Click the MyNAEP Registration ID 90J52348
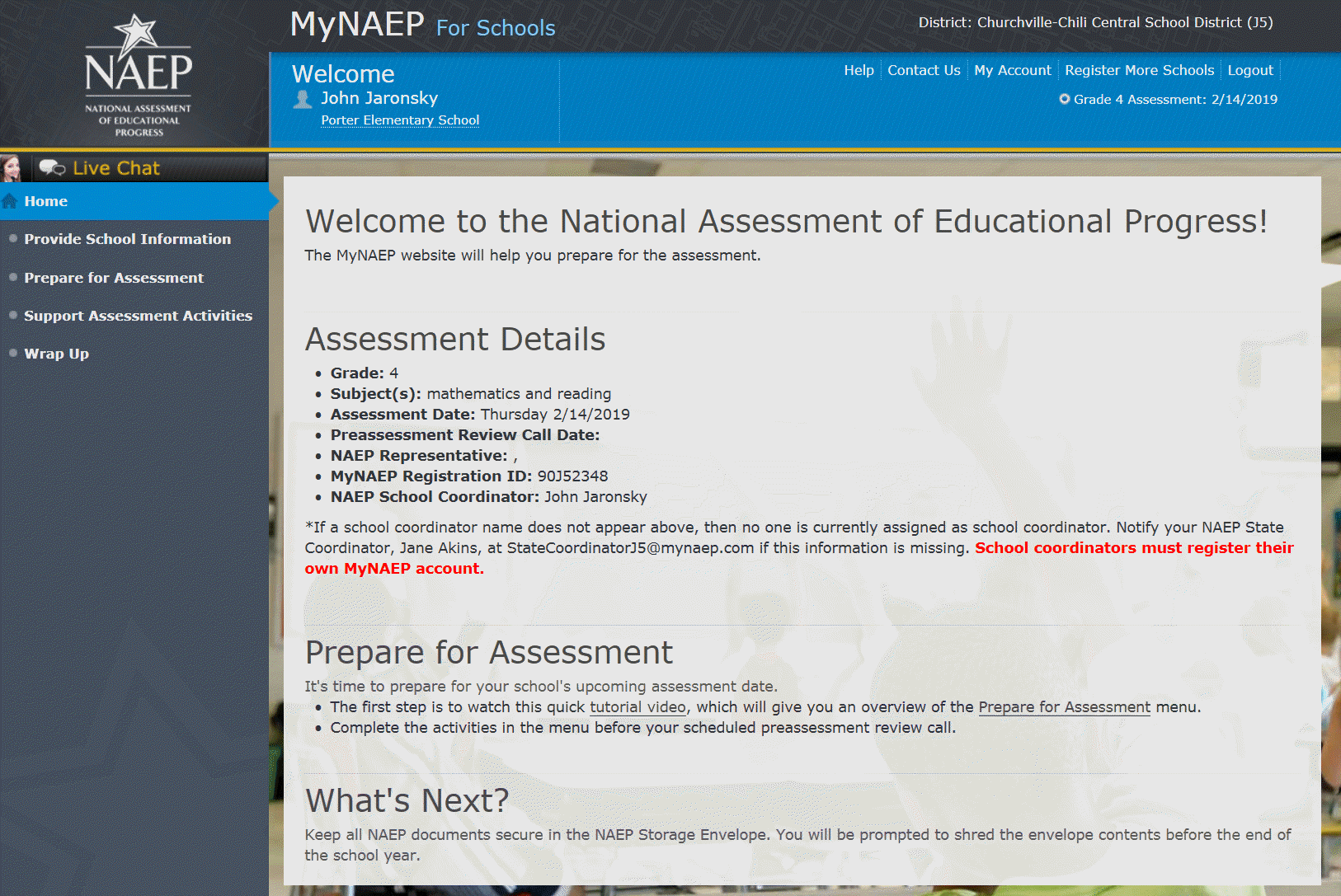Image resolution: width=1341 pixels, height=896 pixels. pos(469,476)
